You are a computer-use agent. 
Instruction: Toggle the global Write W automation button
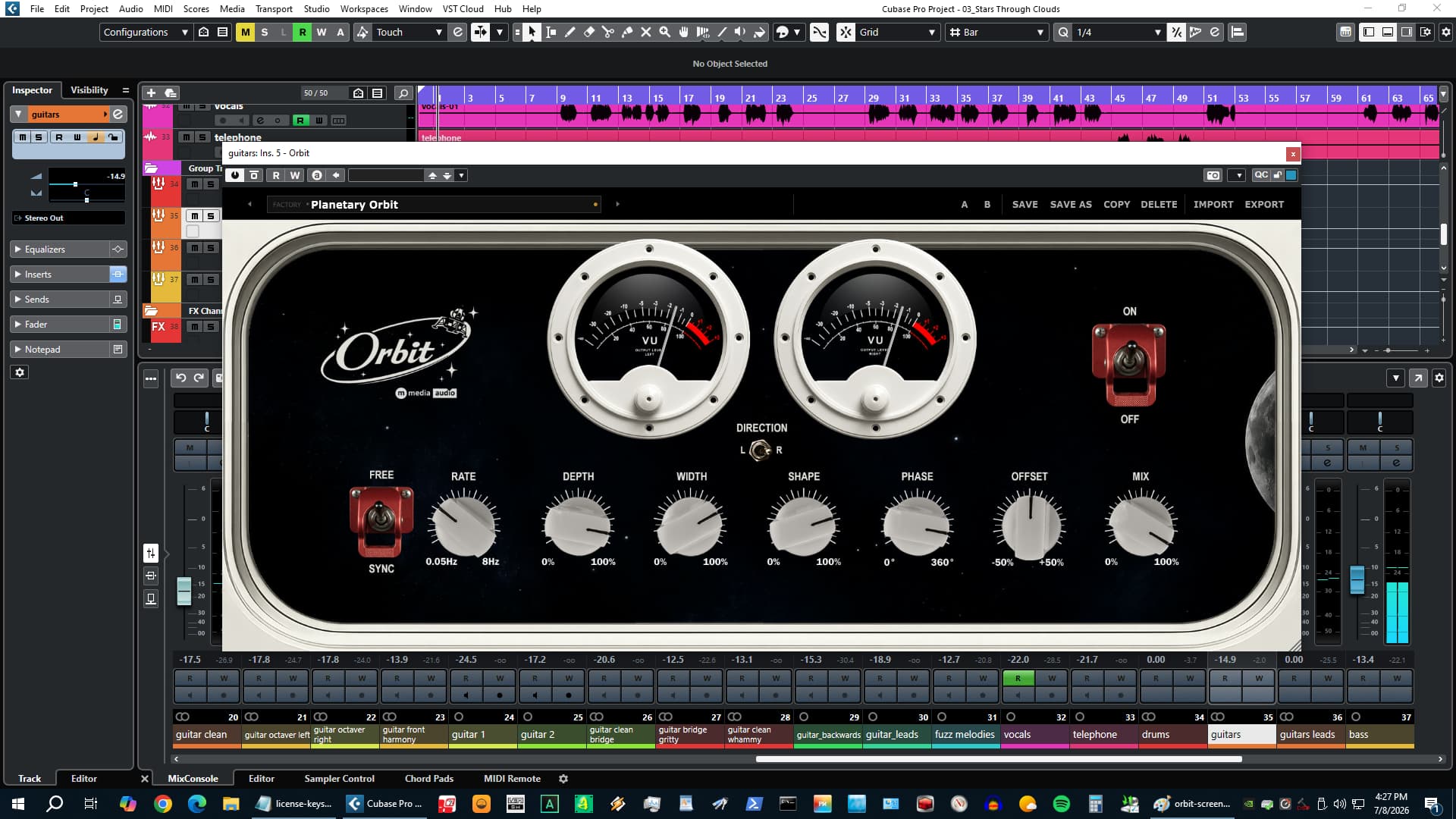point(321,32)
